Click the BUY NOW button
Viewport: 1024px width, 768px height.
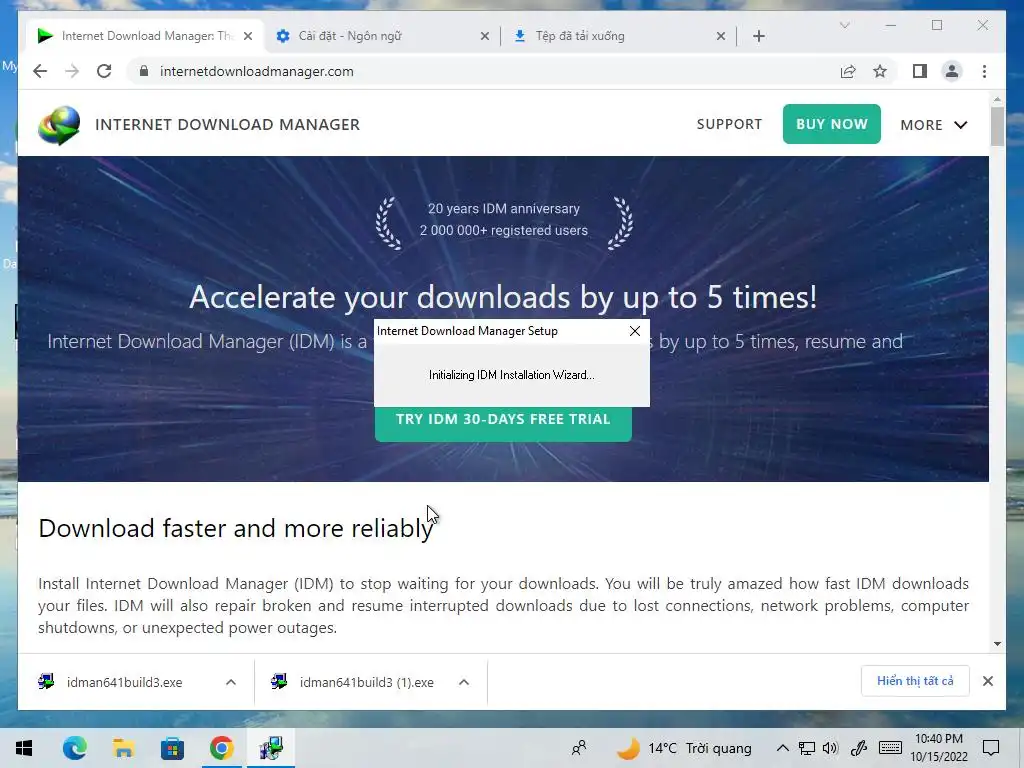[x=831, y=124]
